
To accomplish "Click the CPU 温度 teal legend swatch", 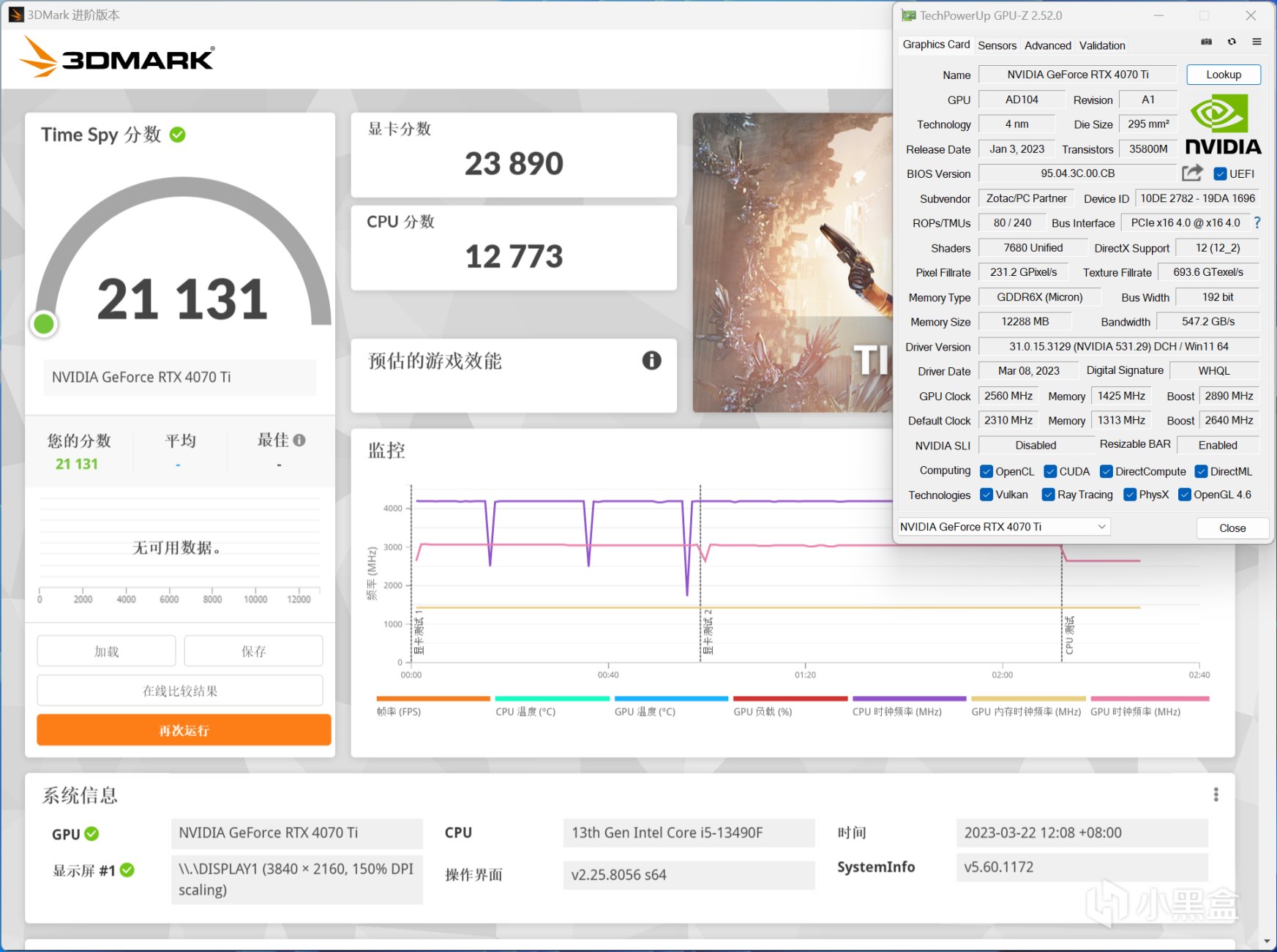I will coord(553,699).
